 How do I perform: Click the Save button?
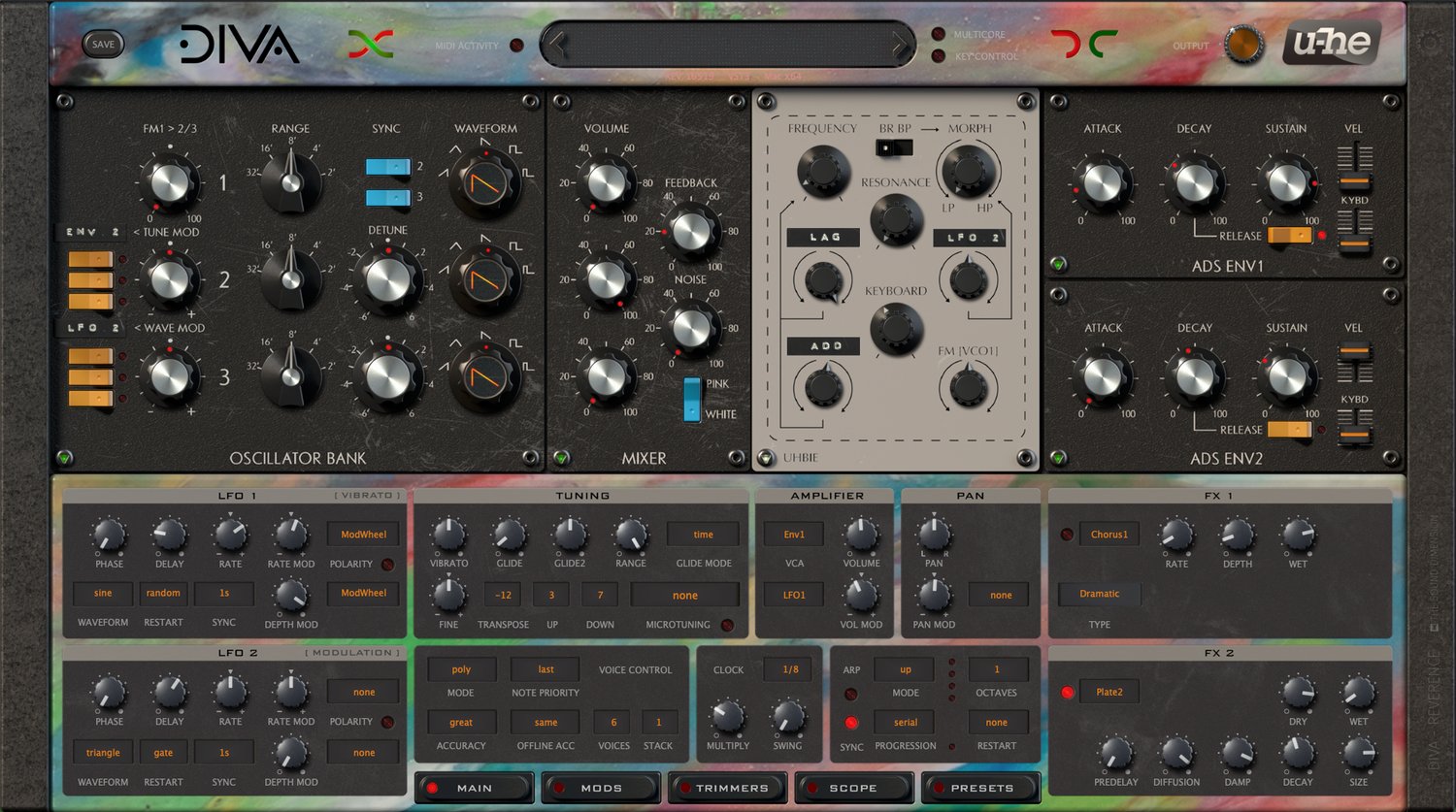tap(103, 45)
